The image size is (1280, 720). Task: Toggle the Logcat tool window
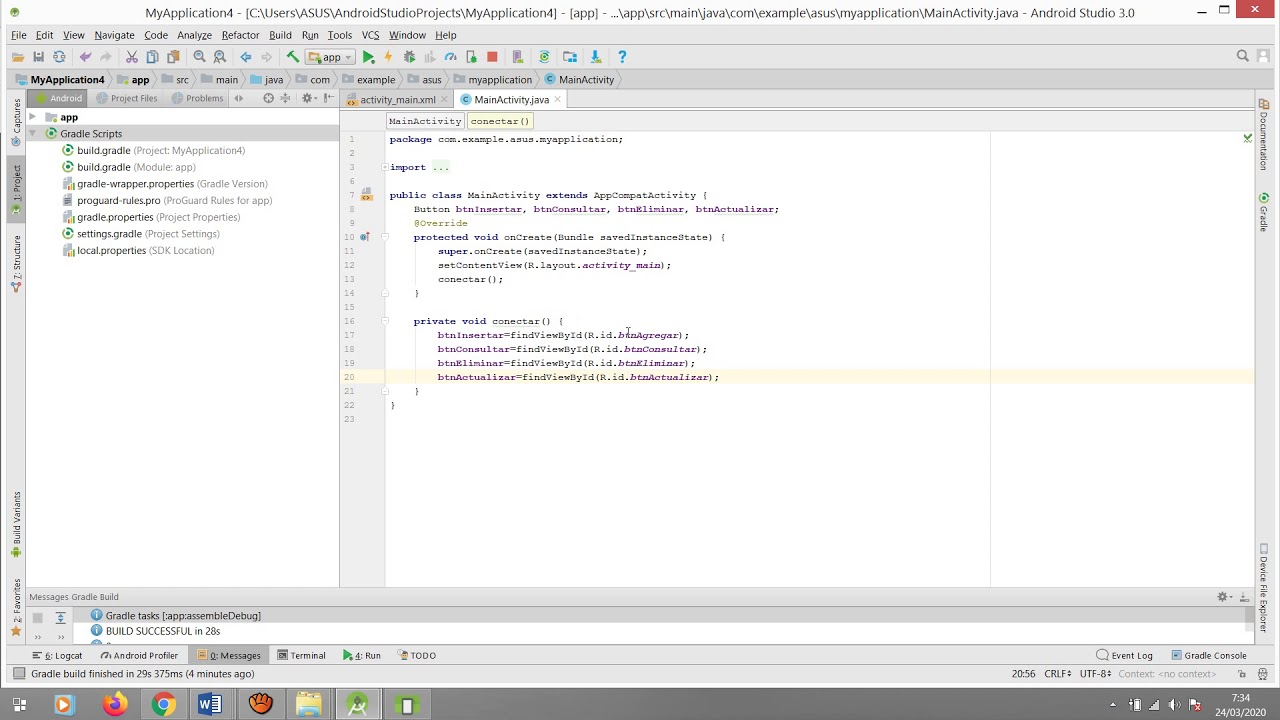(57, 655)
